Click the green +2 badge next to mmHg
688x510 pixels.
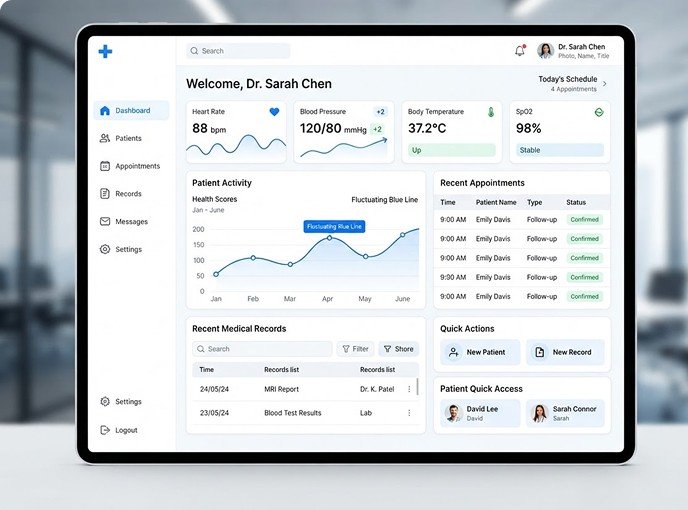pyautogui.click(x=377, y=129)
